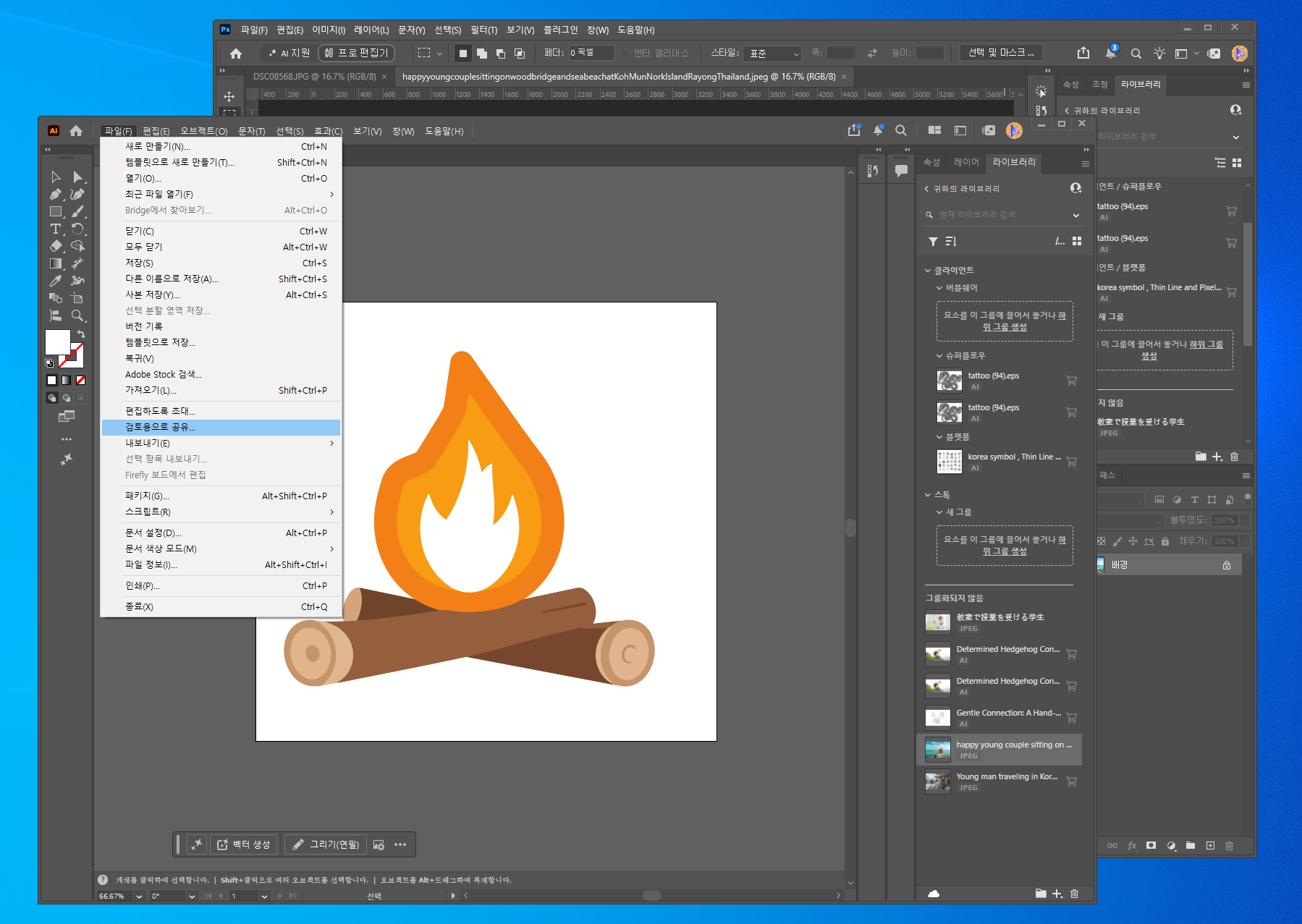Open the 스타일 dropdown in Photoshop
This screenshot has height=924, width=1302.
pyautogui.click(x=773, y=54)
